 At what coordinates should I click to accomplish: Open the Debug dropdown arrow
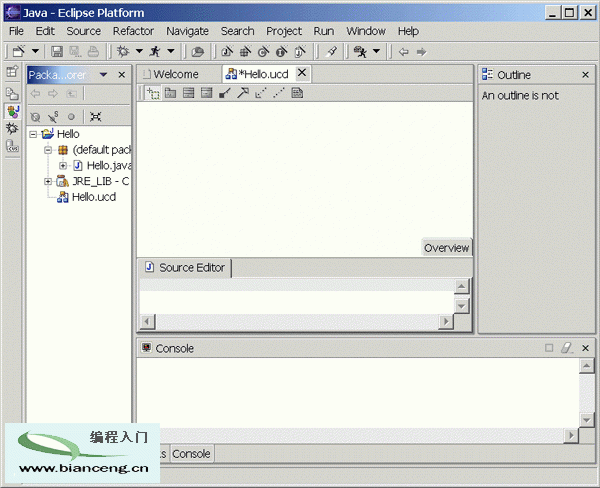click(x=139, y=51)
